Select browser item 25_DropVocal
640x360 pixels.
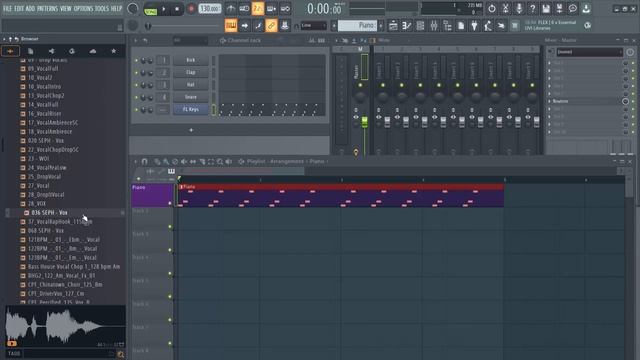coord(44,177)
